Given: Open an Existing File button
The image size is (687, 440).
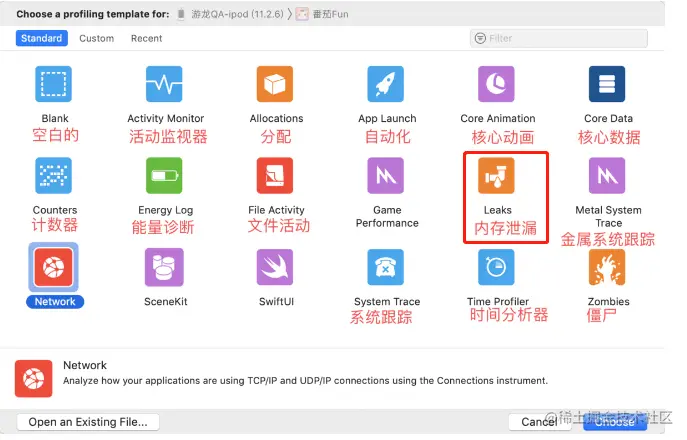Looking at the screenshot, I should point(88,422).
